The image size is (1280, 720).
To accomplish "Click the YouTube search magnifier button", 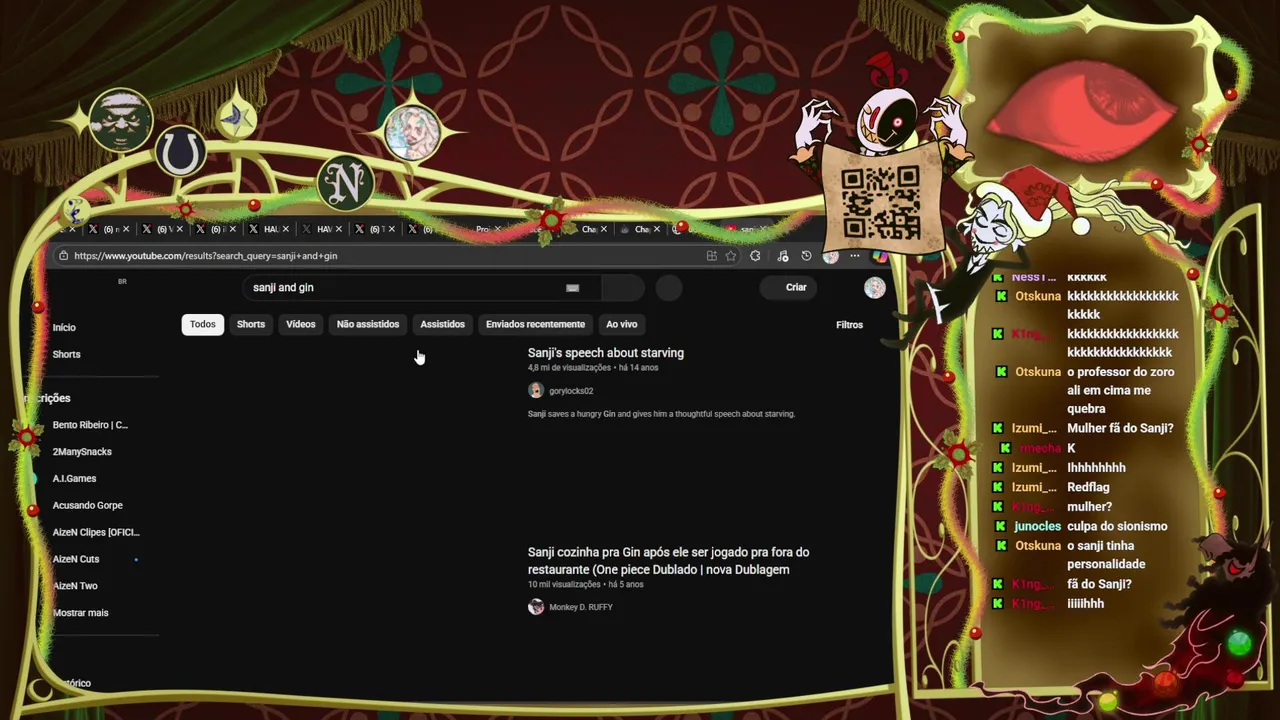I will point(622,288).
